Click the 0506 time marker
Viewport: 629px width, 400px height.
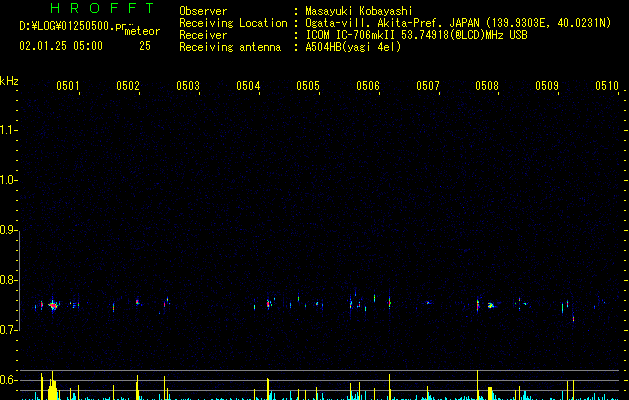368,85
